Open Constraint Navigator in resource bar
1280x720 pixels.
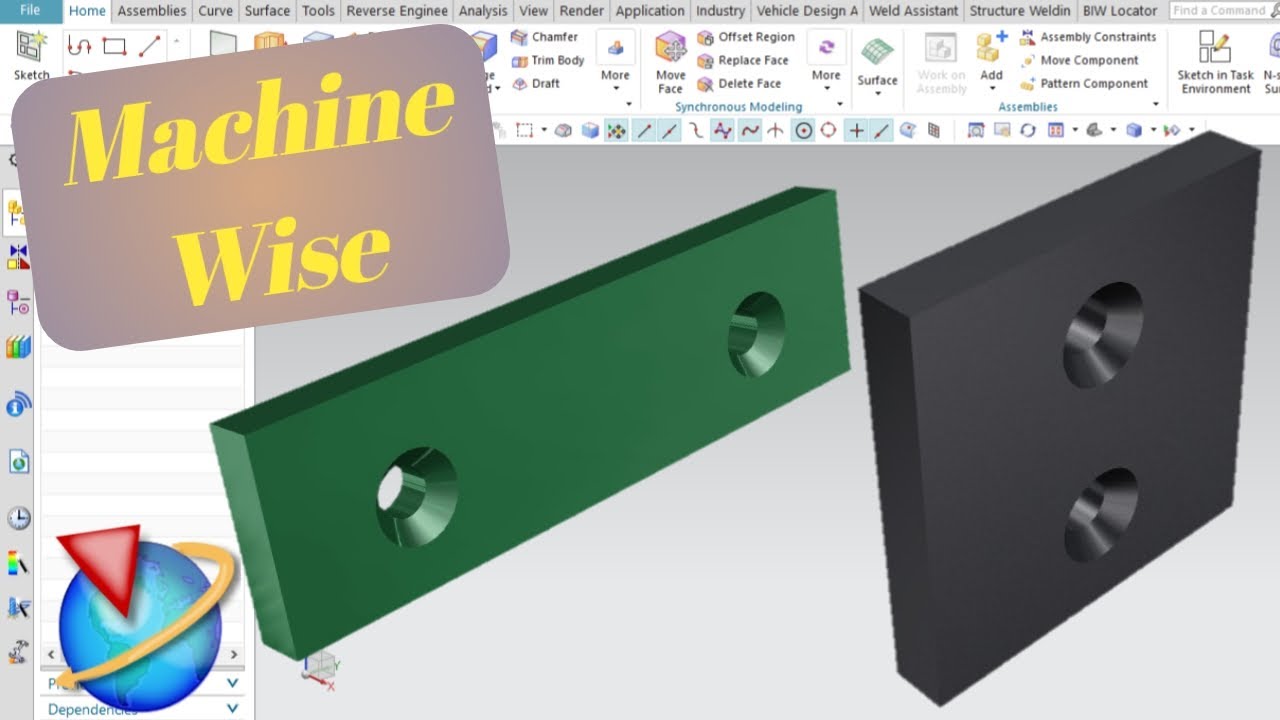[x=18, y=257]
